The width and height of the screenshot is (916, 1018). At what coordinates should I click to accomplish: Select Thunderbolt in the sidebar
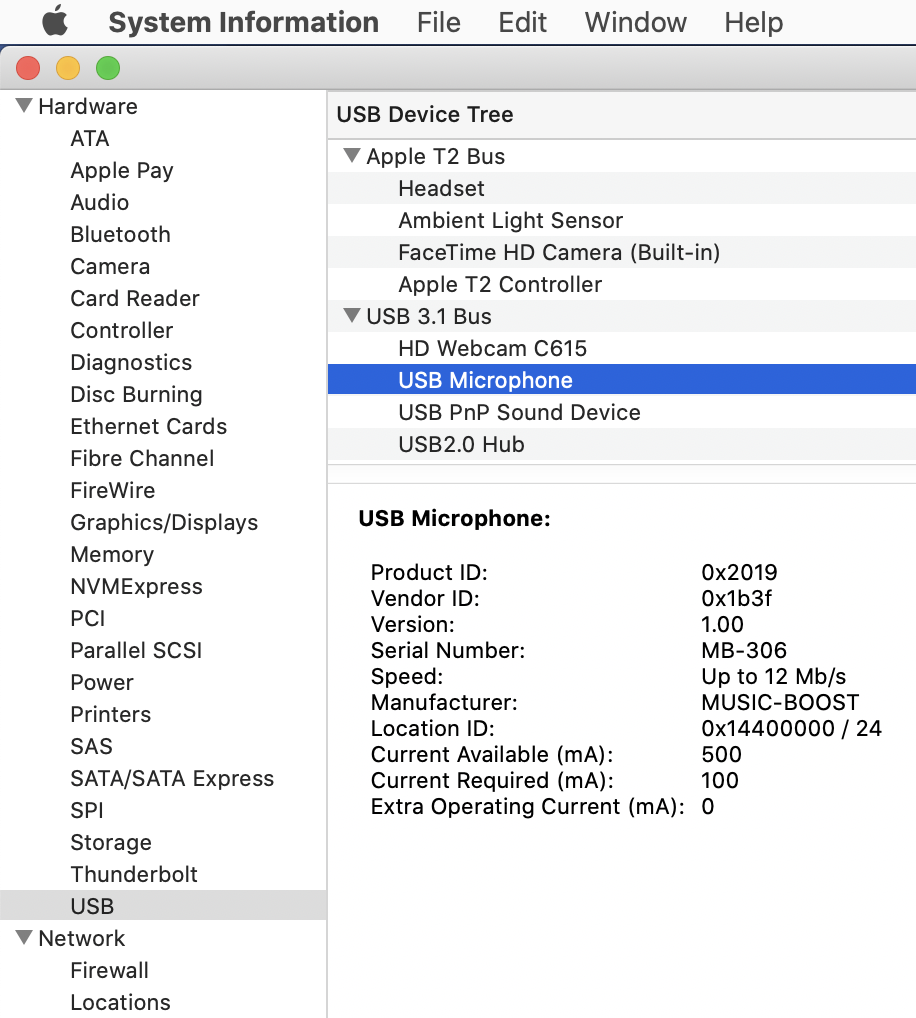point(134,874)
